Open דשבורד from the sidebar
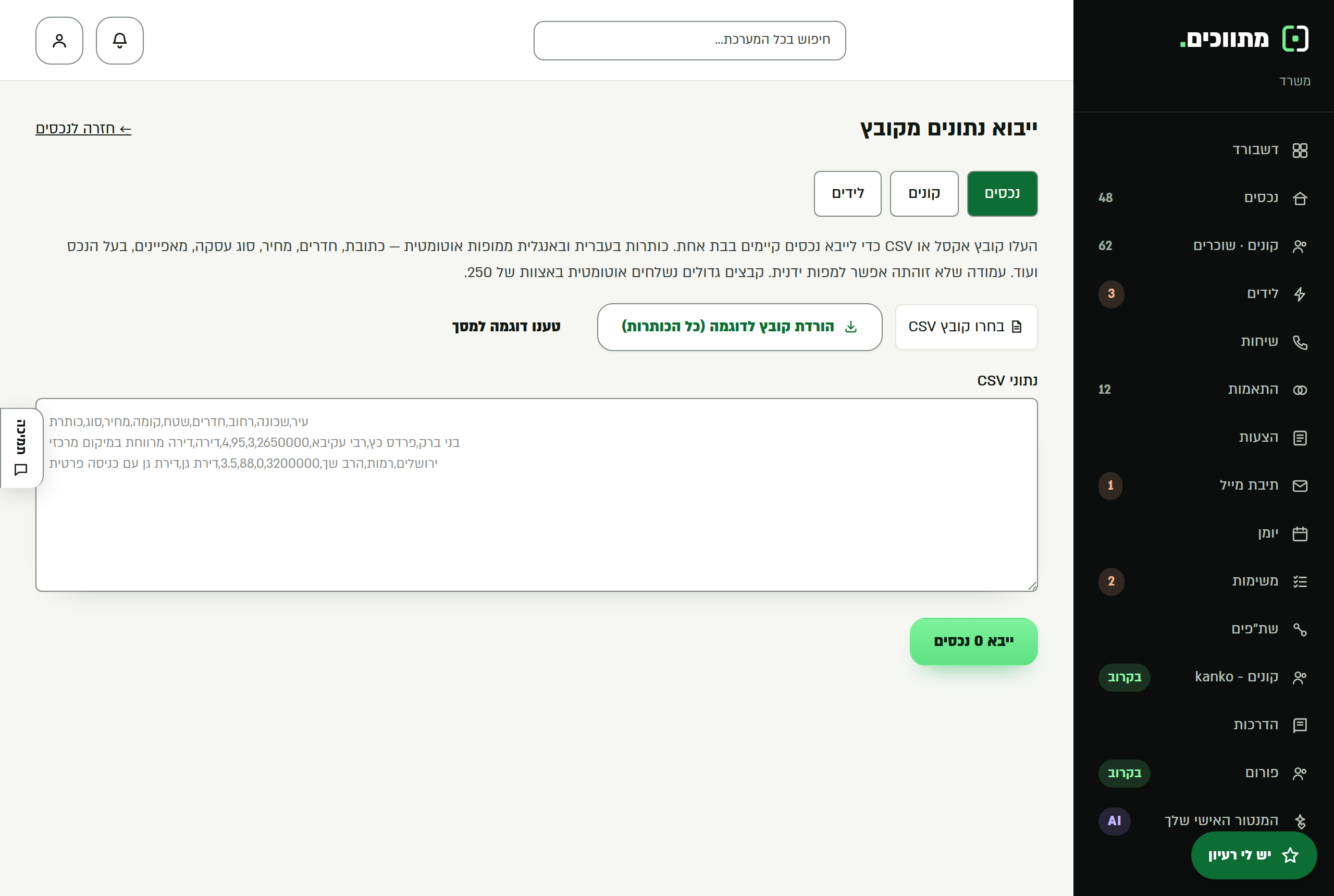This screenshot has height=896, width=1334. point(1203,150)
